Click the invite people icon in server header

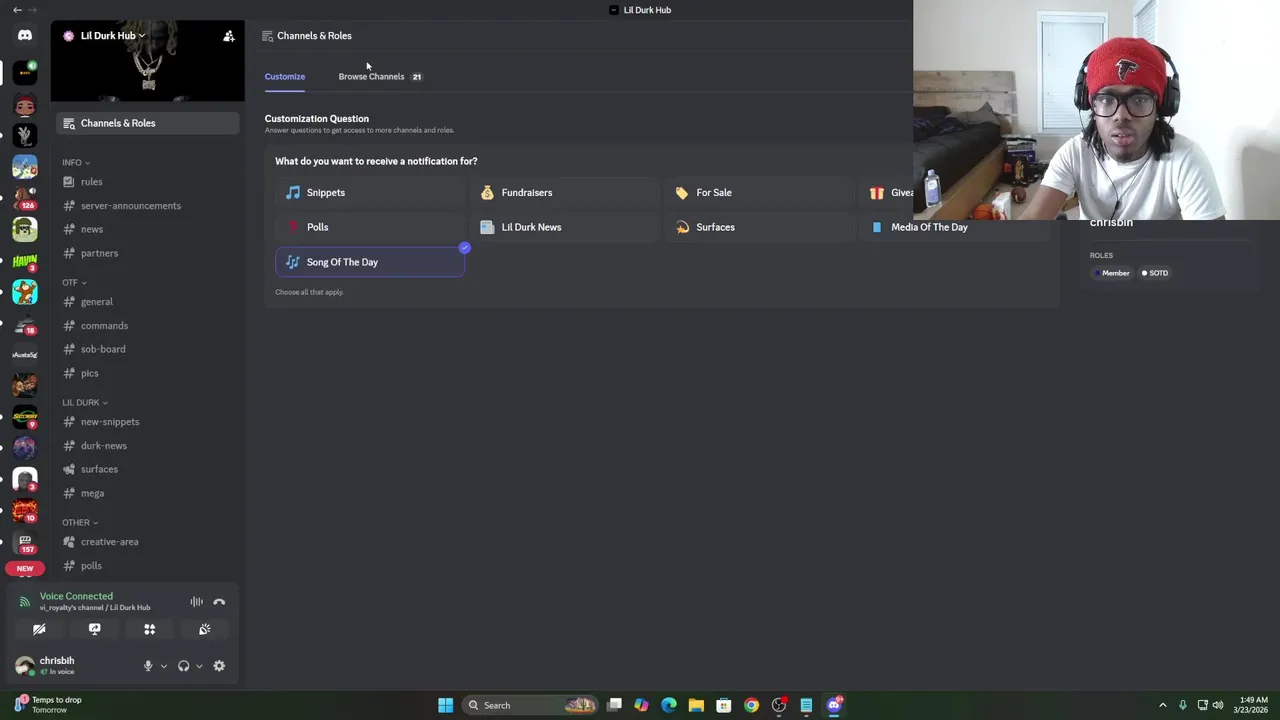click(229, 36)
